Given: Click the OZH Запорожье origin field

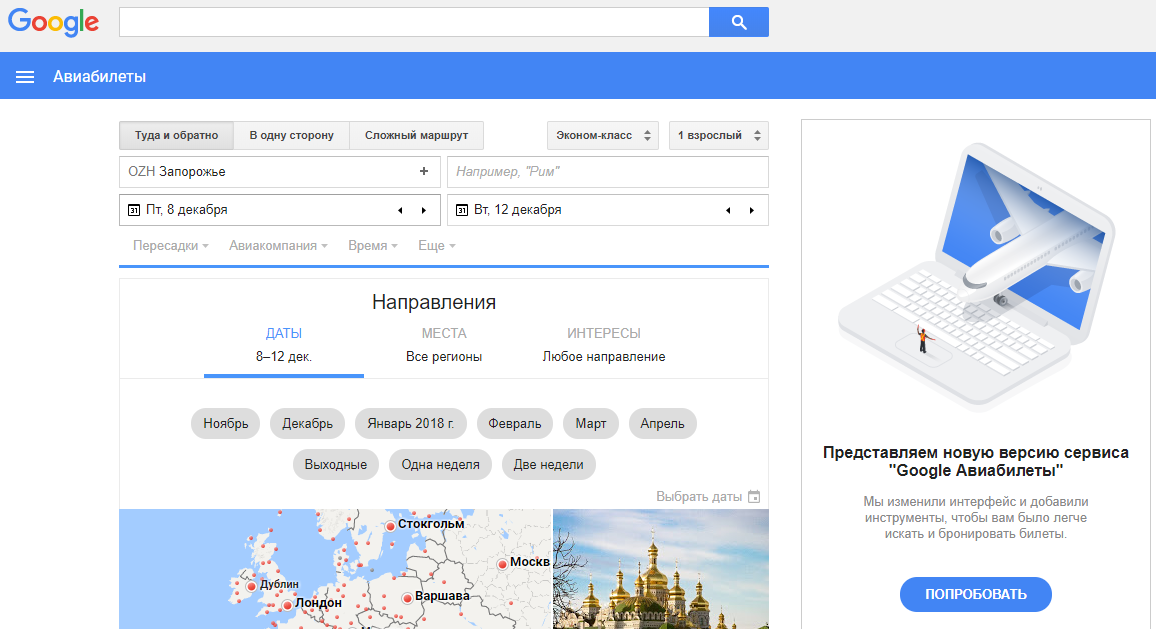Looking at the screenshot, I should coord(279,171).
